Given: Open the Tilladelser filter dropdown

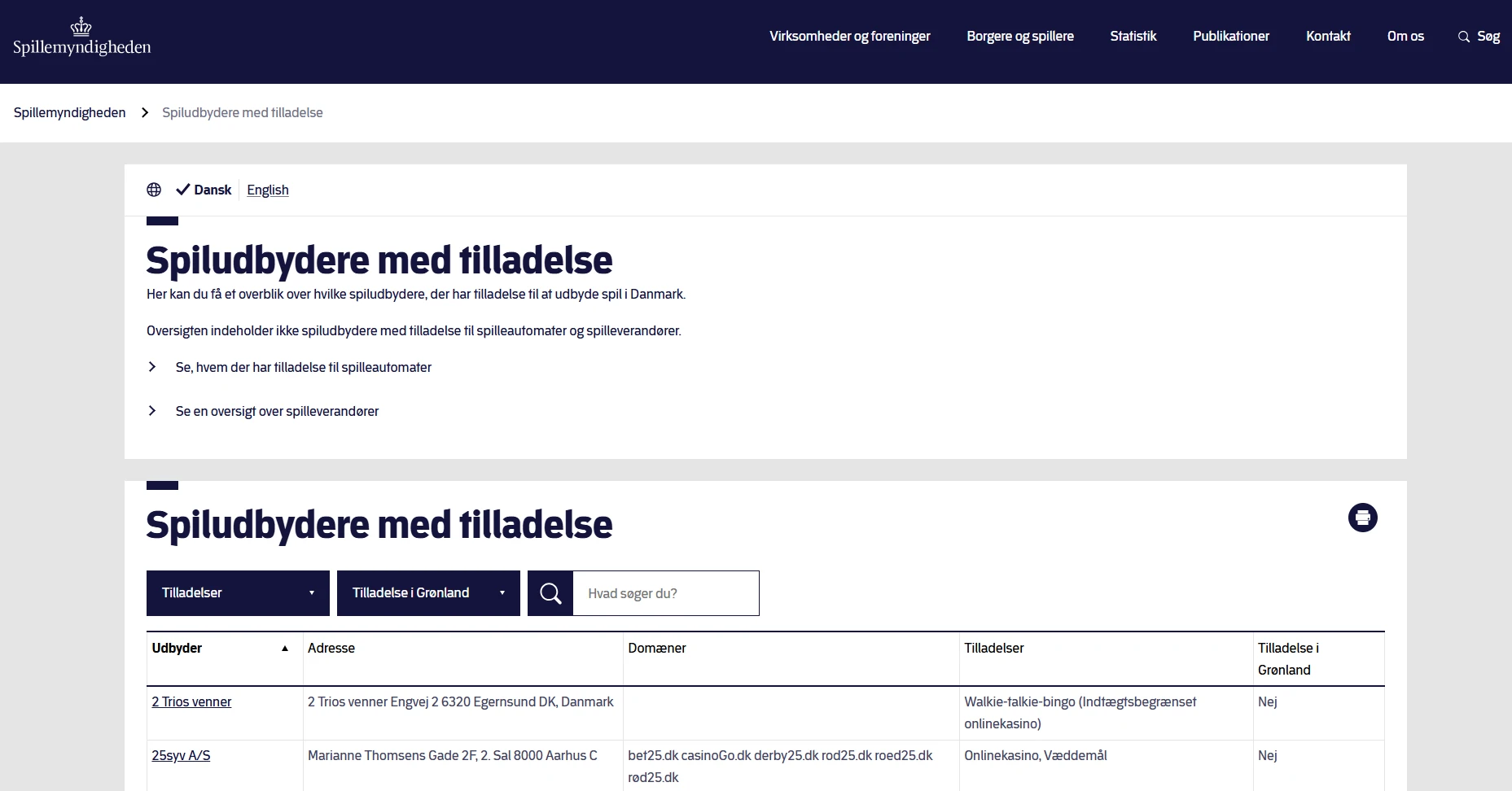Looking at the screenshot, I should 238,593.
